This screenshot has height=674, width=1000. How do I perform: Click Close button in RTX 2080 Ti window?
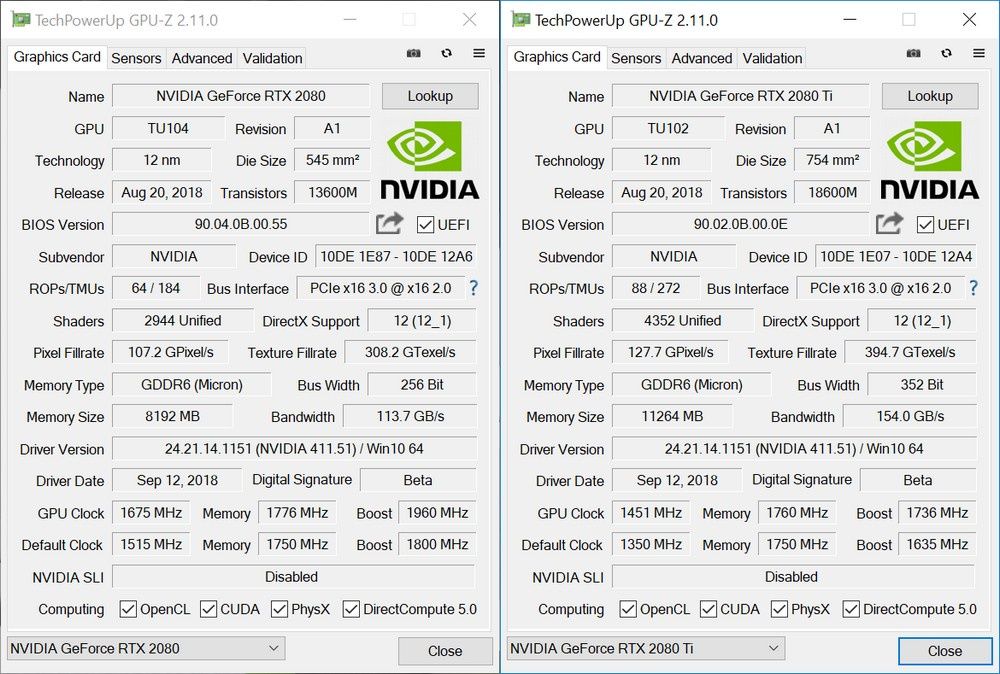tap(945, 651)
